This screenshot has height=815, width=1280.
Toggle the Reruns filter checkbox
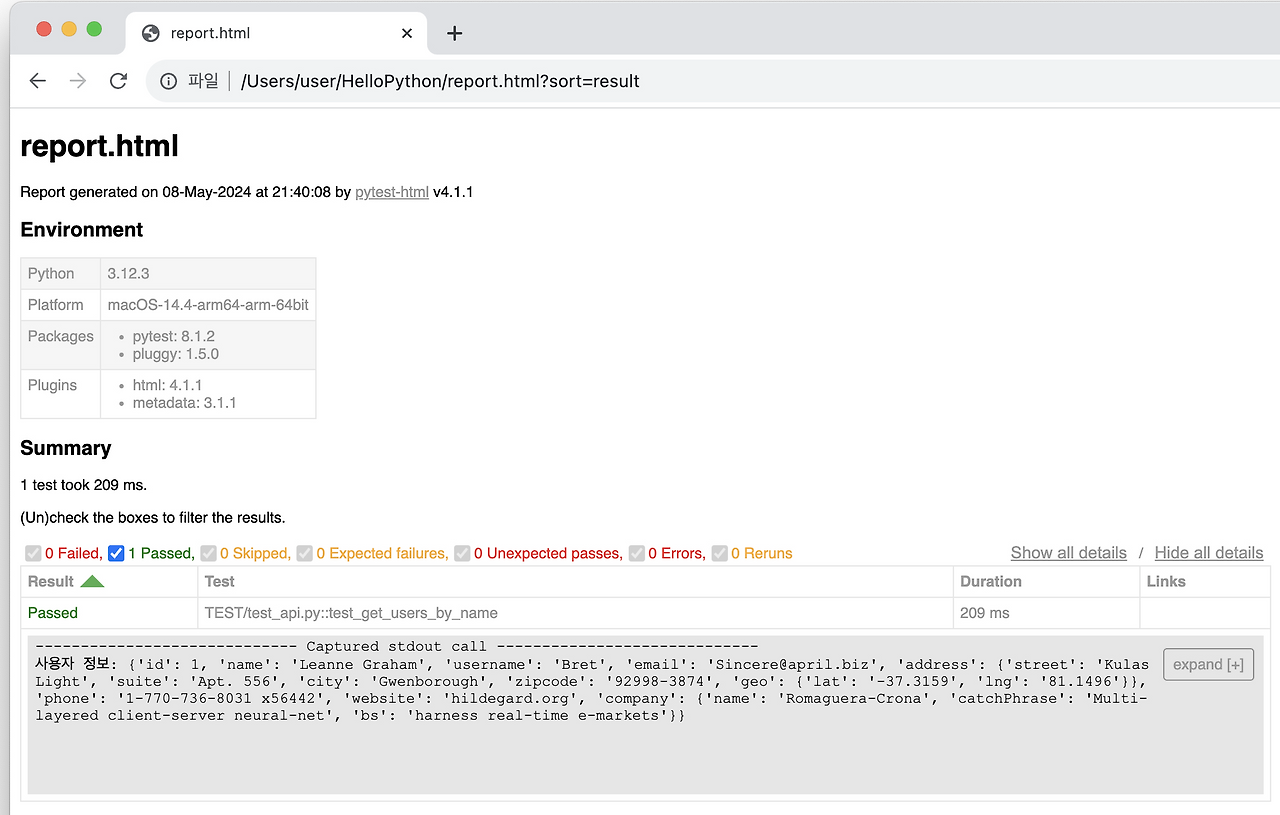coord(719,553)
